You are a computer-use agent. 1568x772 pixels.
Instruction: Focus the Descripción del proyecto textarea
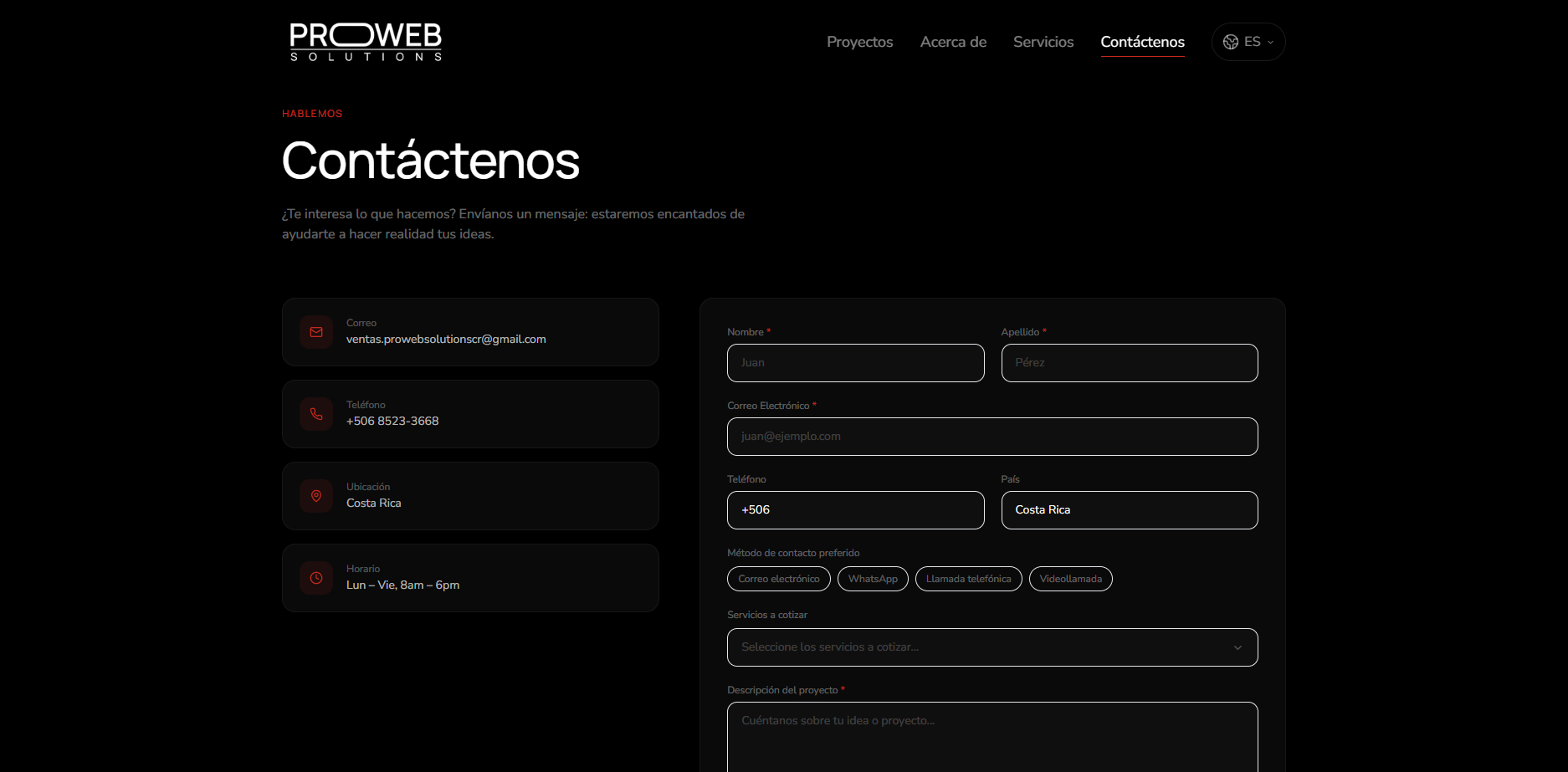[992, 737]
